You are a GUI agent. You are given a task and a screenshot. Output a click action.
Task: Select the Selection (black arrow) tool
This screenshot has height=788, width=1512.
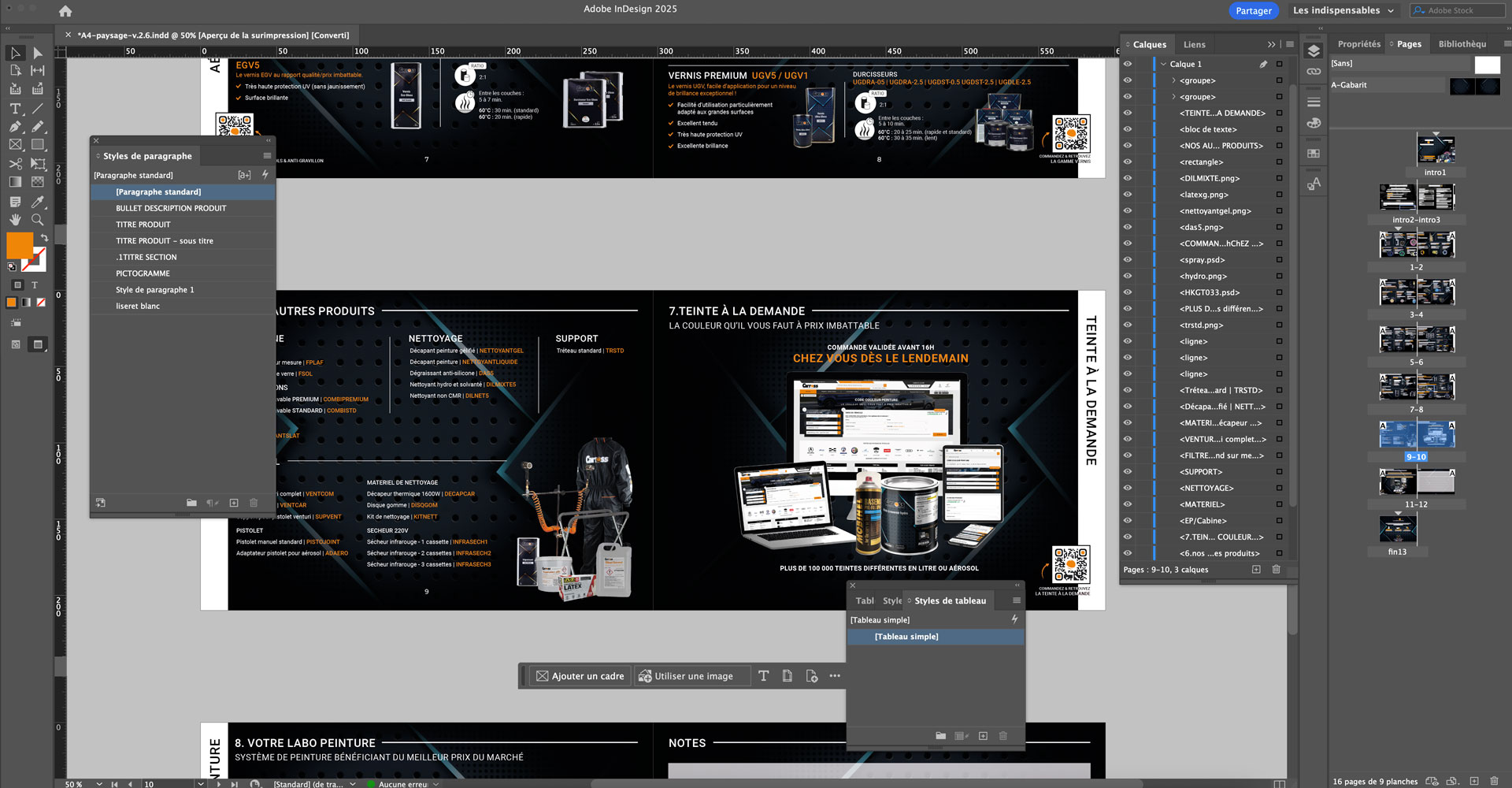point(15,53)
